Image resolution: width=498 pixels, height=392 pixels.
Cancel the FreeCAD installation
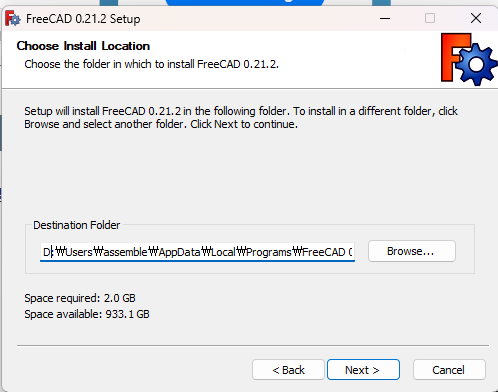[x=449, y=370]
